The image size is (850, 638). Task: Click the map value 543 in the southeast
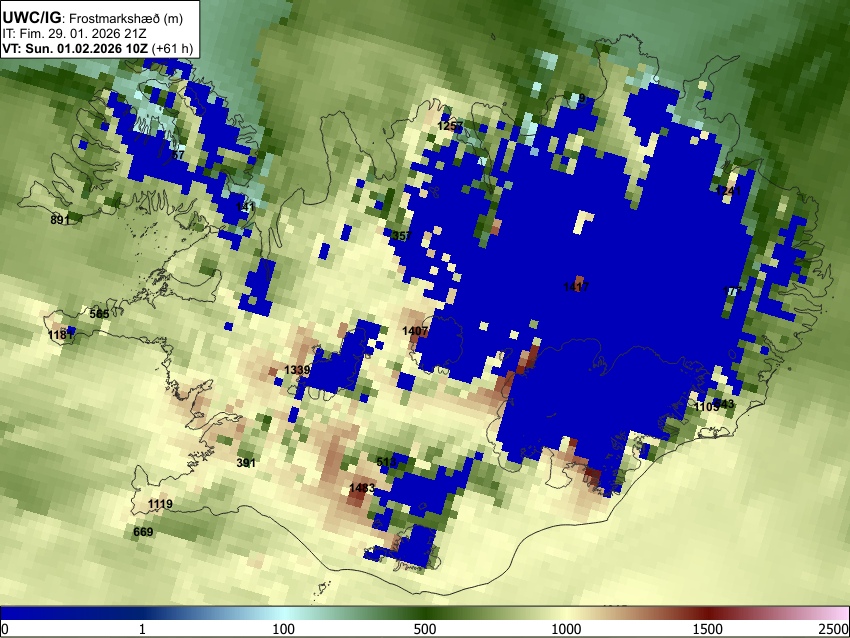click(724, 404)
